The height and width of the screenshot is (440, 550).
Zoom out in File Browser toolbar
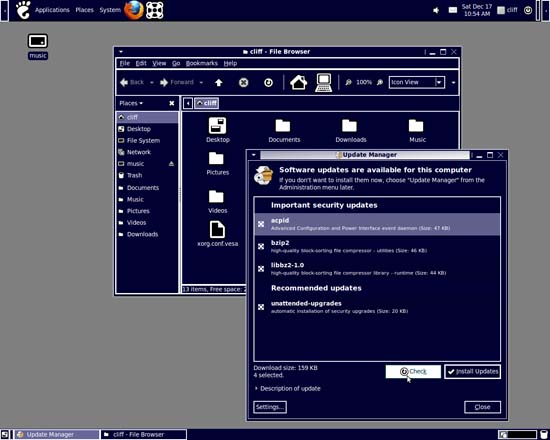[x=348, y=82]
